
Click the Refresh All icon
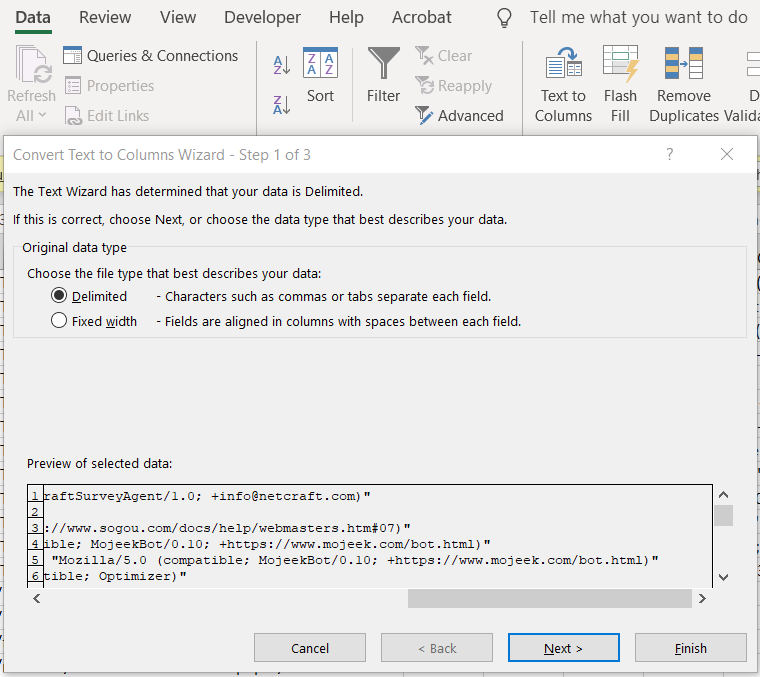coord(33,64)
